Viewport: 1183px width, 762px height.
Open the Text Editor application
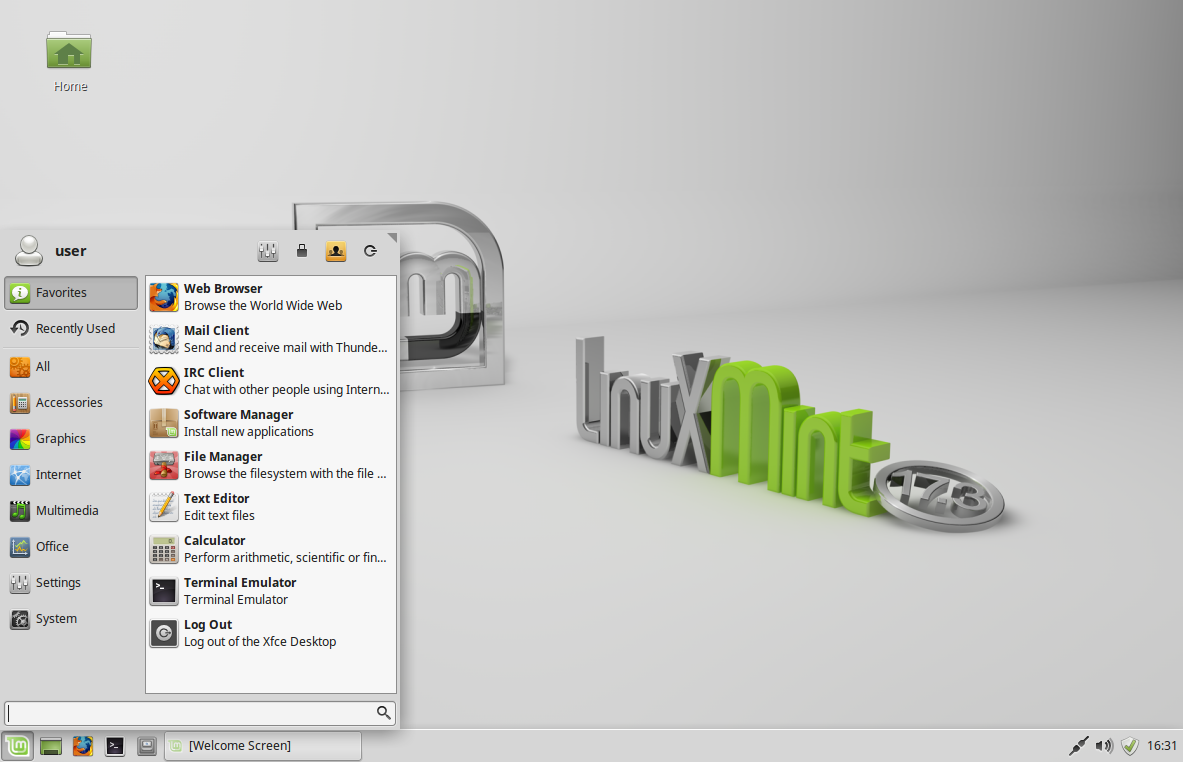(x=271, y=507)
